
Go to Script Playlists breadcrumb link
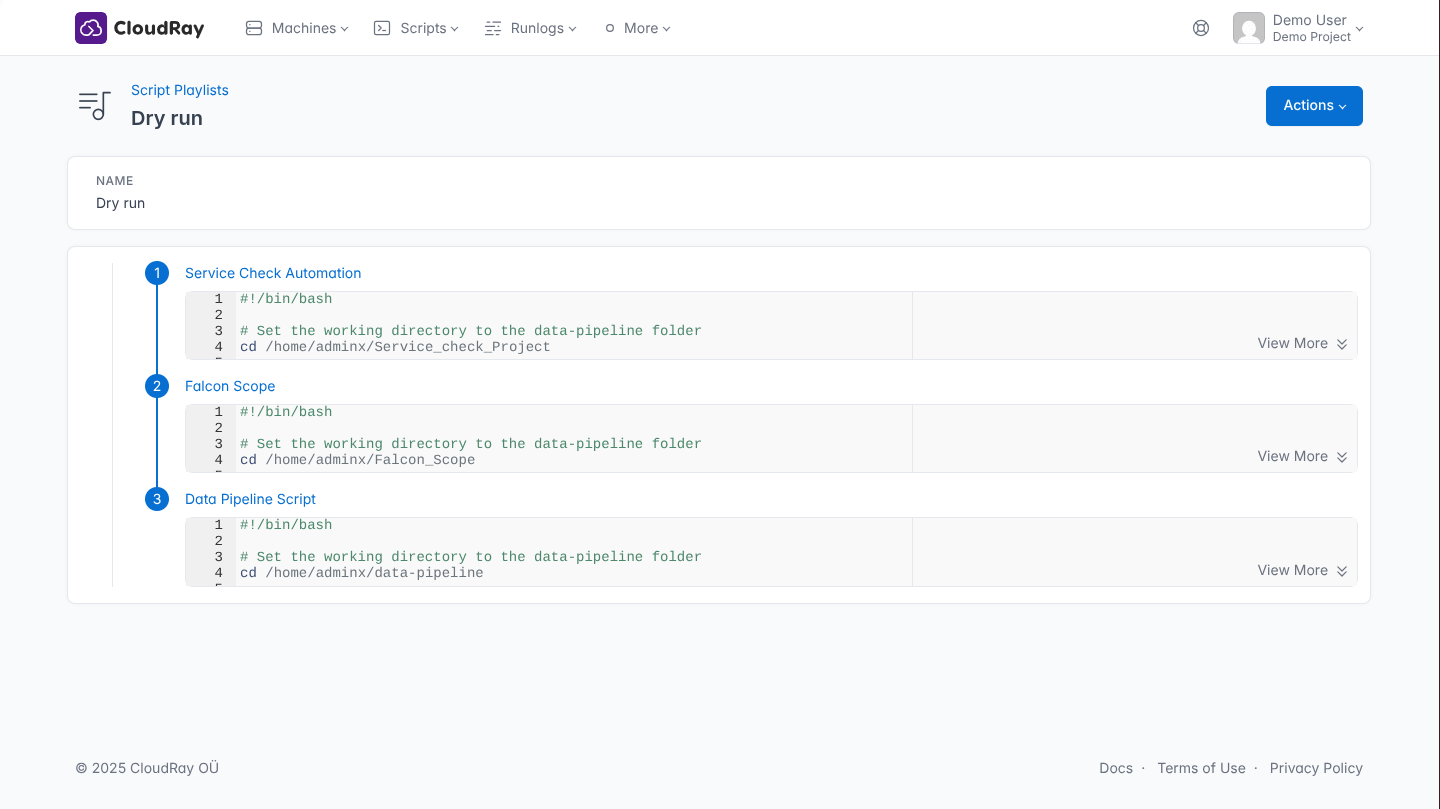[180, 90]
